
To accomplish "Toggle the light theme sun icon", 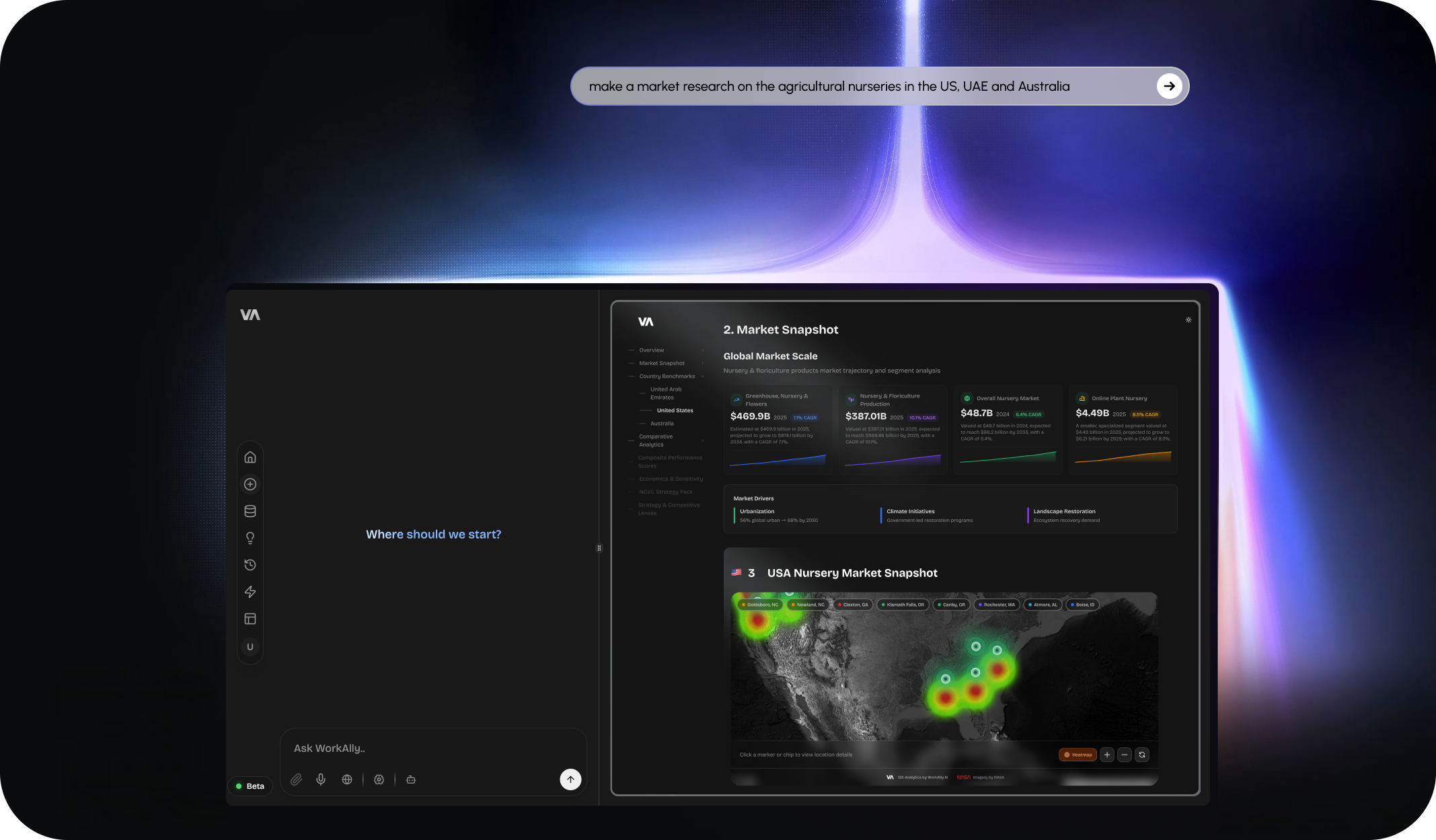I will [x=1188, y=320].
